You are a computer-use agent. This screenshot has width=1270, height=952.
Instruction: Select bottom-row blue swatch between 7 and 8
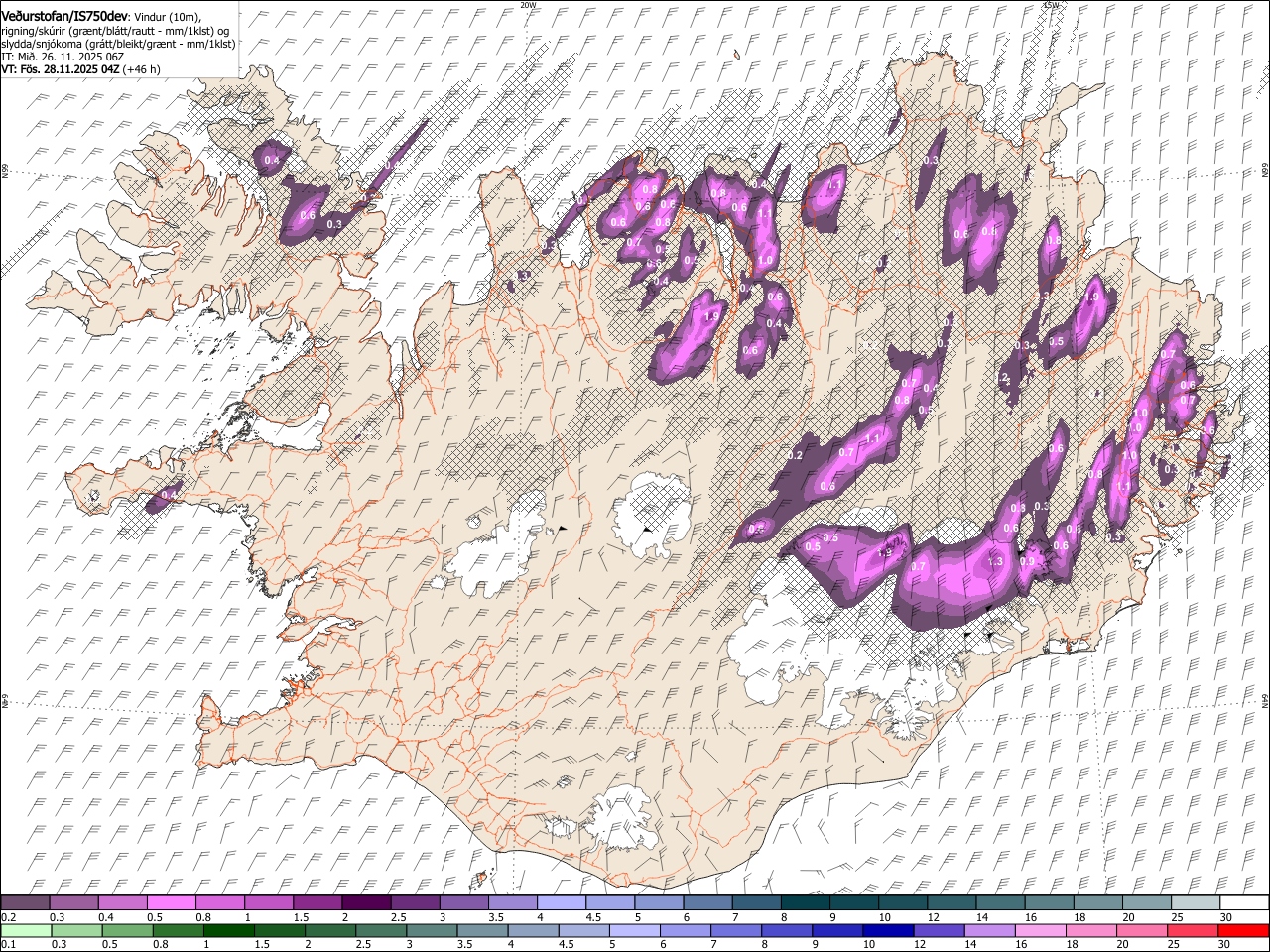coord(735,931)
